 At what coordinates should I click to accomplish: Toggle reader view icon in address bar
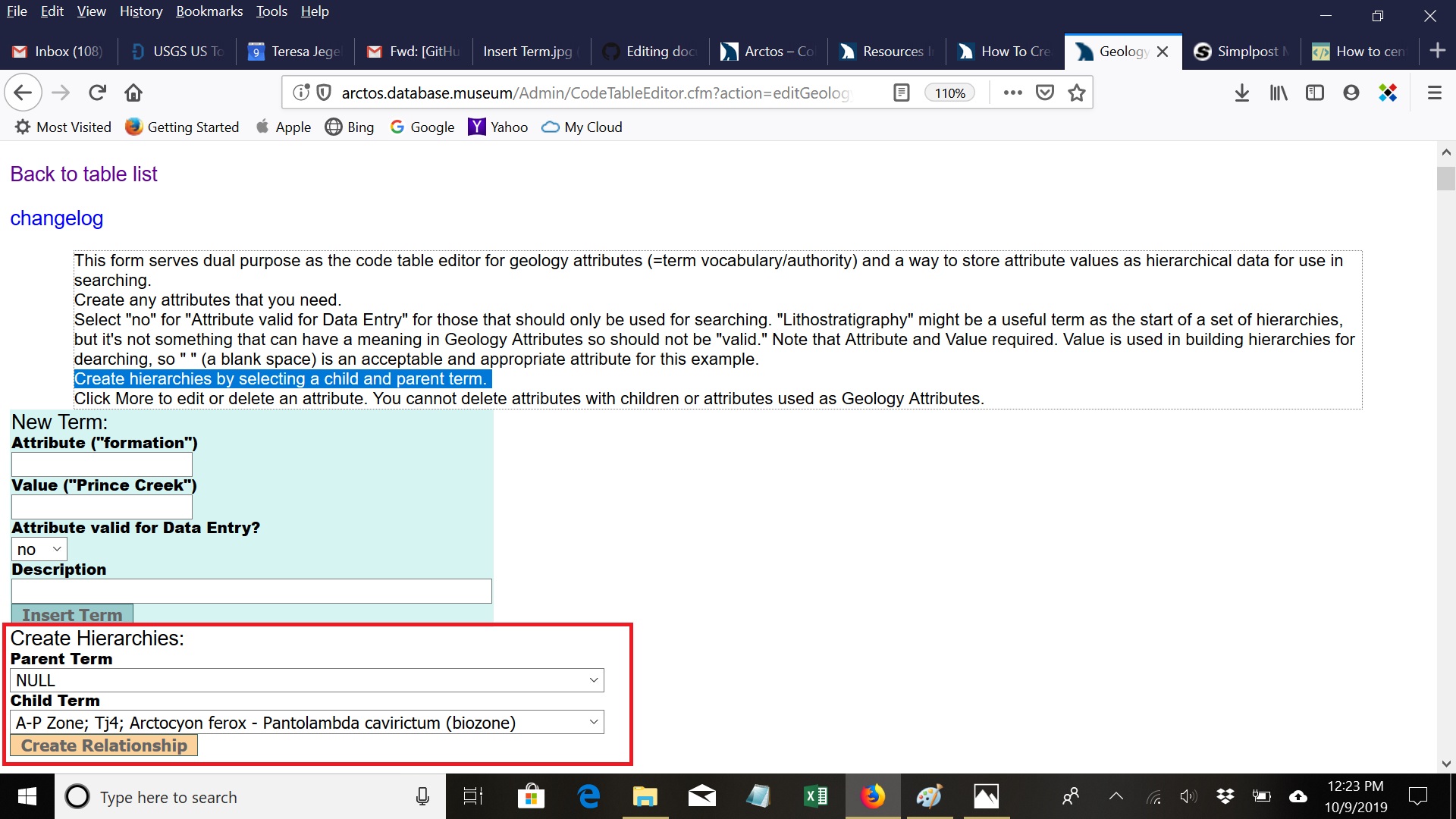[901, 93]
